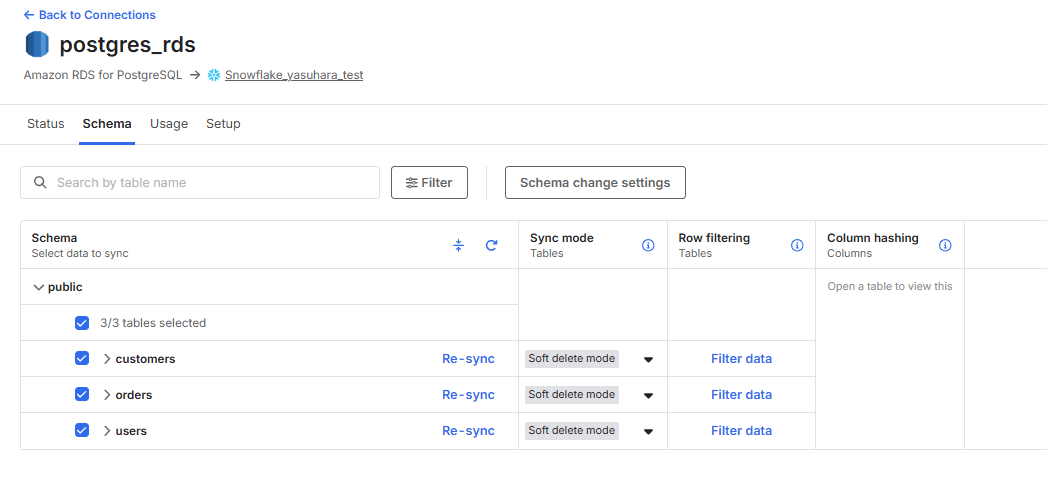This screenshot has width=1047, height=494.
Task: Uncheck the customers table checkbox
Action: click(82, 358)
